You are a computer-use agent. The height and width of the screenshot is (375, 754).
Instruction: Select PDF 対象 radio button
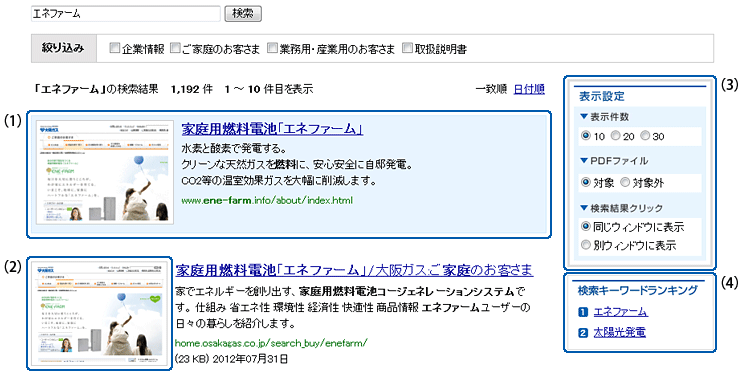point(585,183)
